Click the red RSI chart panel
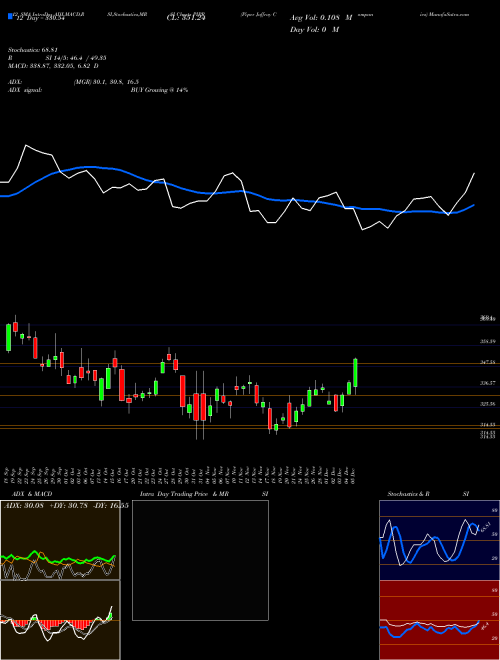Image resolution: width=500 pixels, height=660 pixels. click(439, 620)
